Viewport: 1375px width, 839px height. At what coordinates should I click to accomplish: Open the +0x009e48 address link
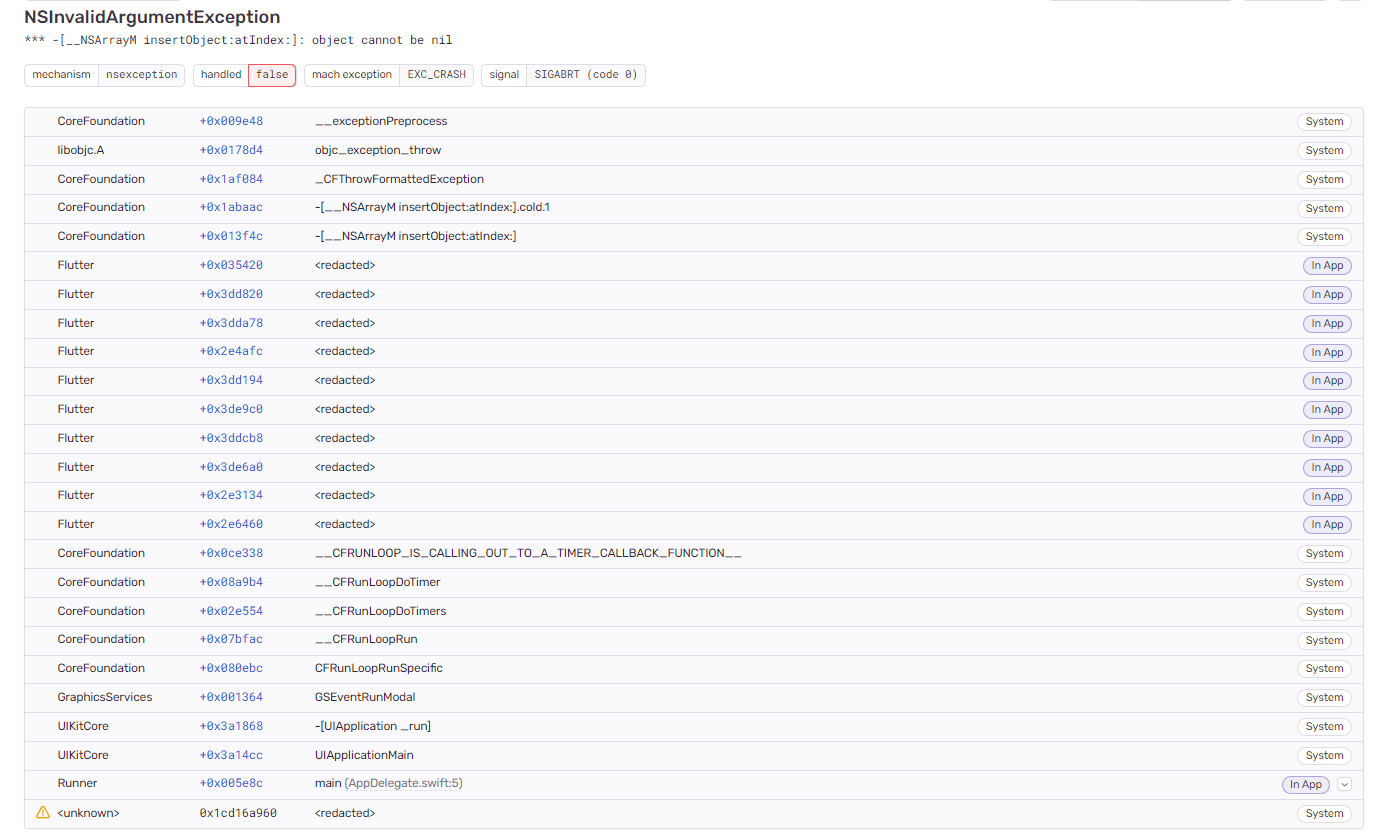(231, 121)
